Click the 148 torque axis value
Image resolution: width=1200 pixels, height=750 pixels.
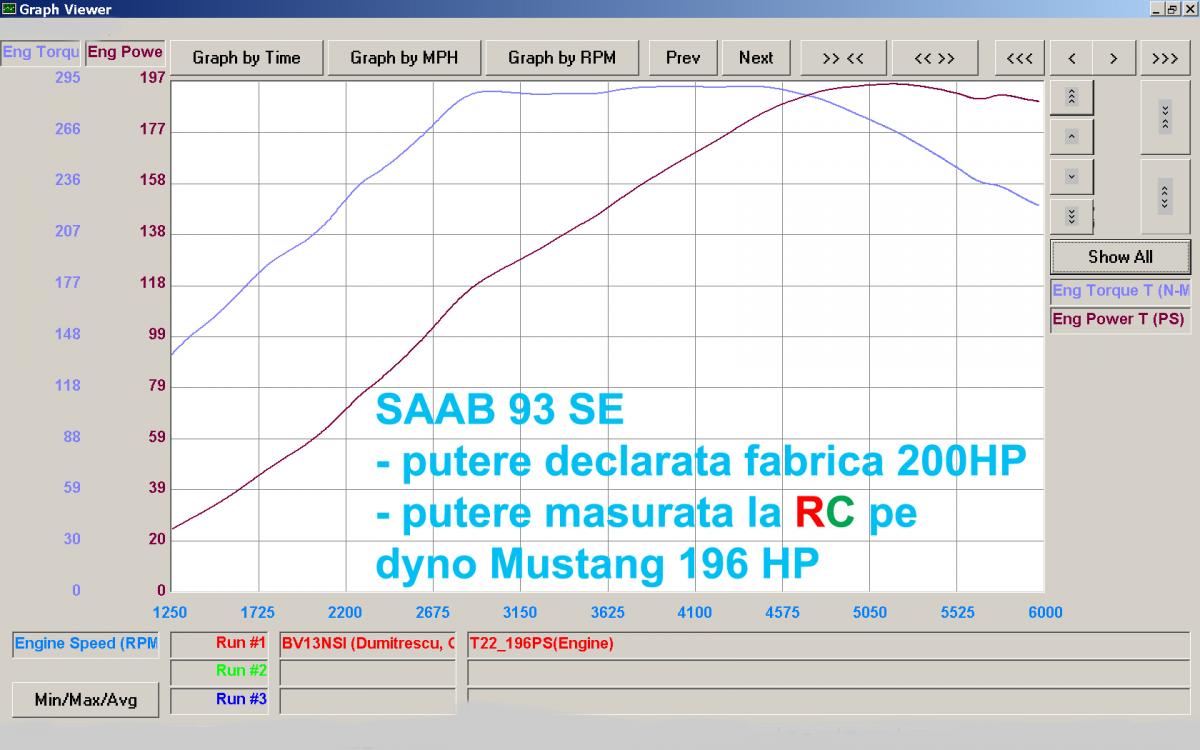tap(68, 334)
